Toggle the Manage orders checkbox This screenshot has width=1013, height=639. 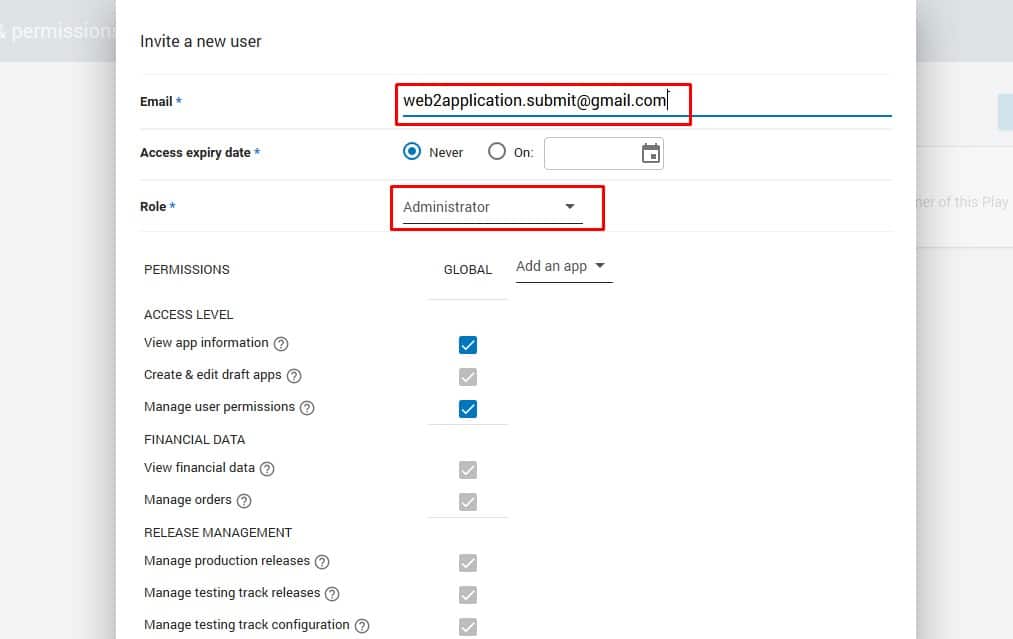pos(468,502)
